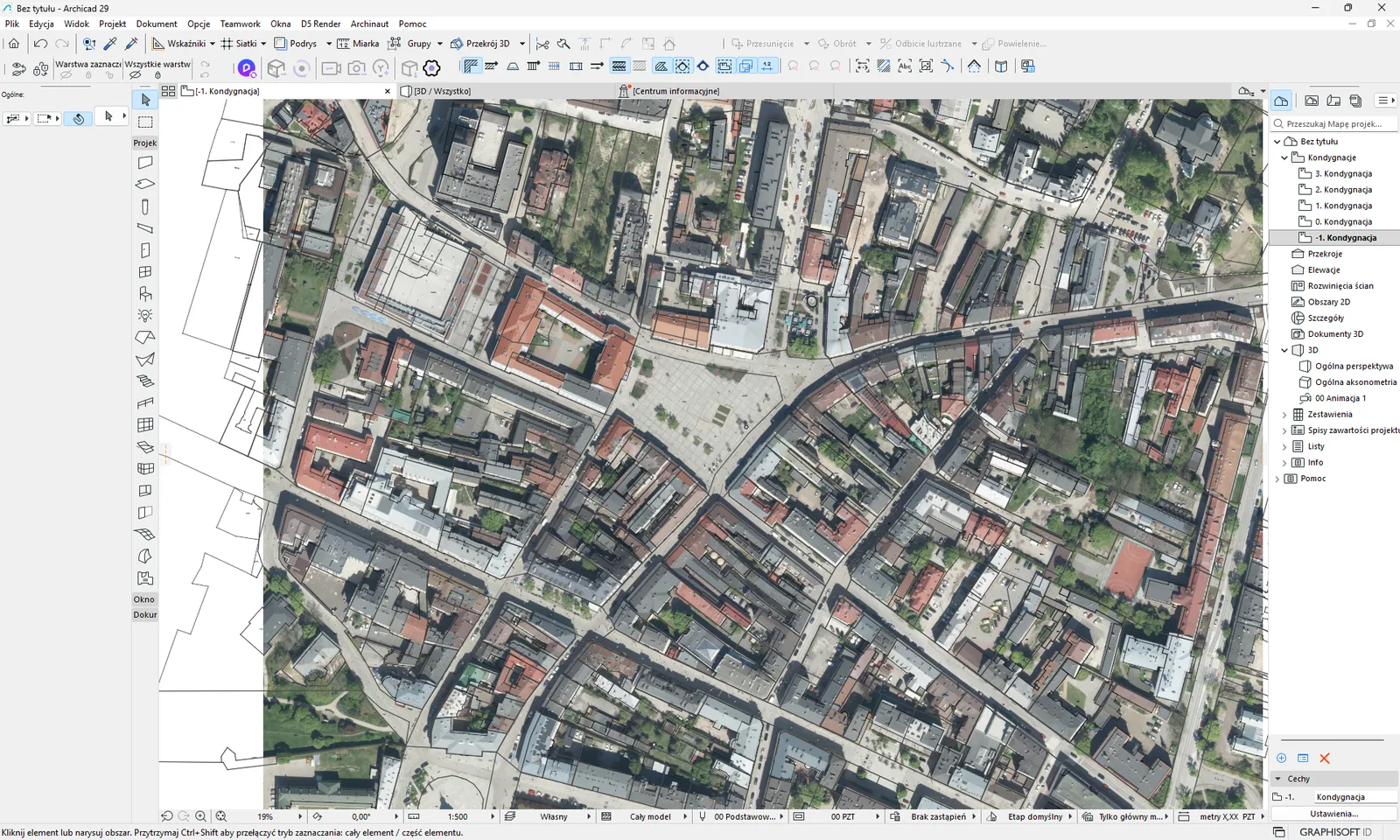
Task: Open the scale 1:500 dropdown
Action: pos(493,816)
